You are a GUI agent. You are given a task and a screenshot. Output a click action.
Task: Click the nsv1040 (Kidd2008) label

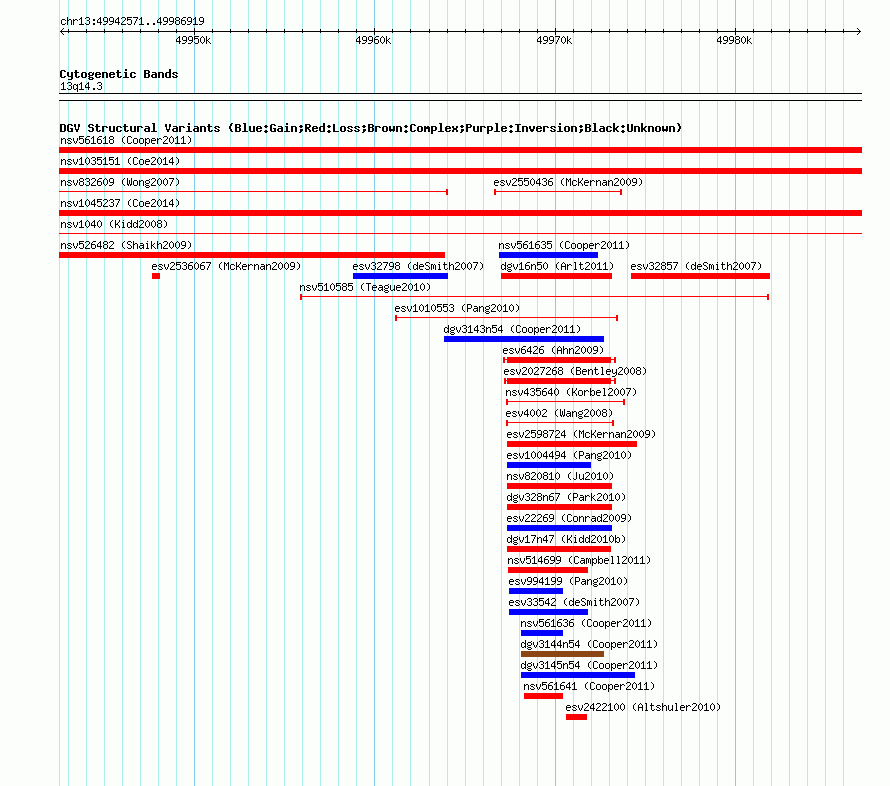[114, 224]
